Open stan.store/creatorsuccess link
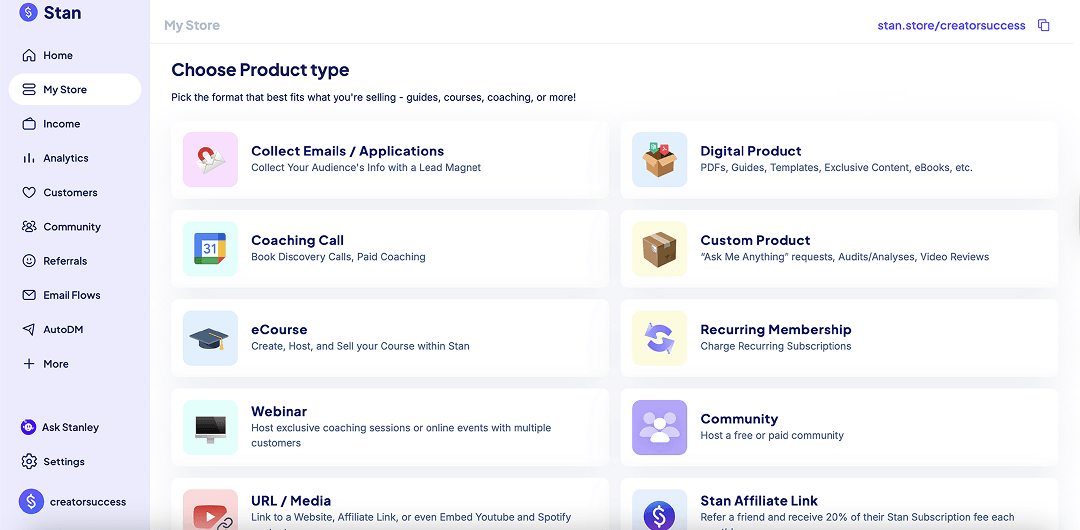This screenshot has height=530, width=1080. coord(951,26)
